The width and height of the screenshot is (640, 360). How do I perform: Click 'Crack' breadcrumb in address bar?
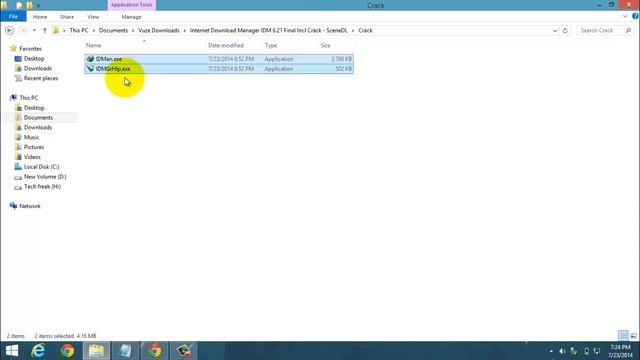(x=365, y=31)
